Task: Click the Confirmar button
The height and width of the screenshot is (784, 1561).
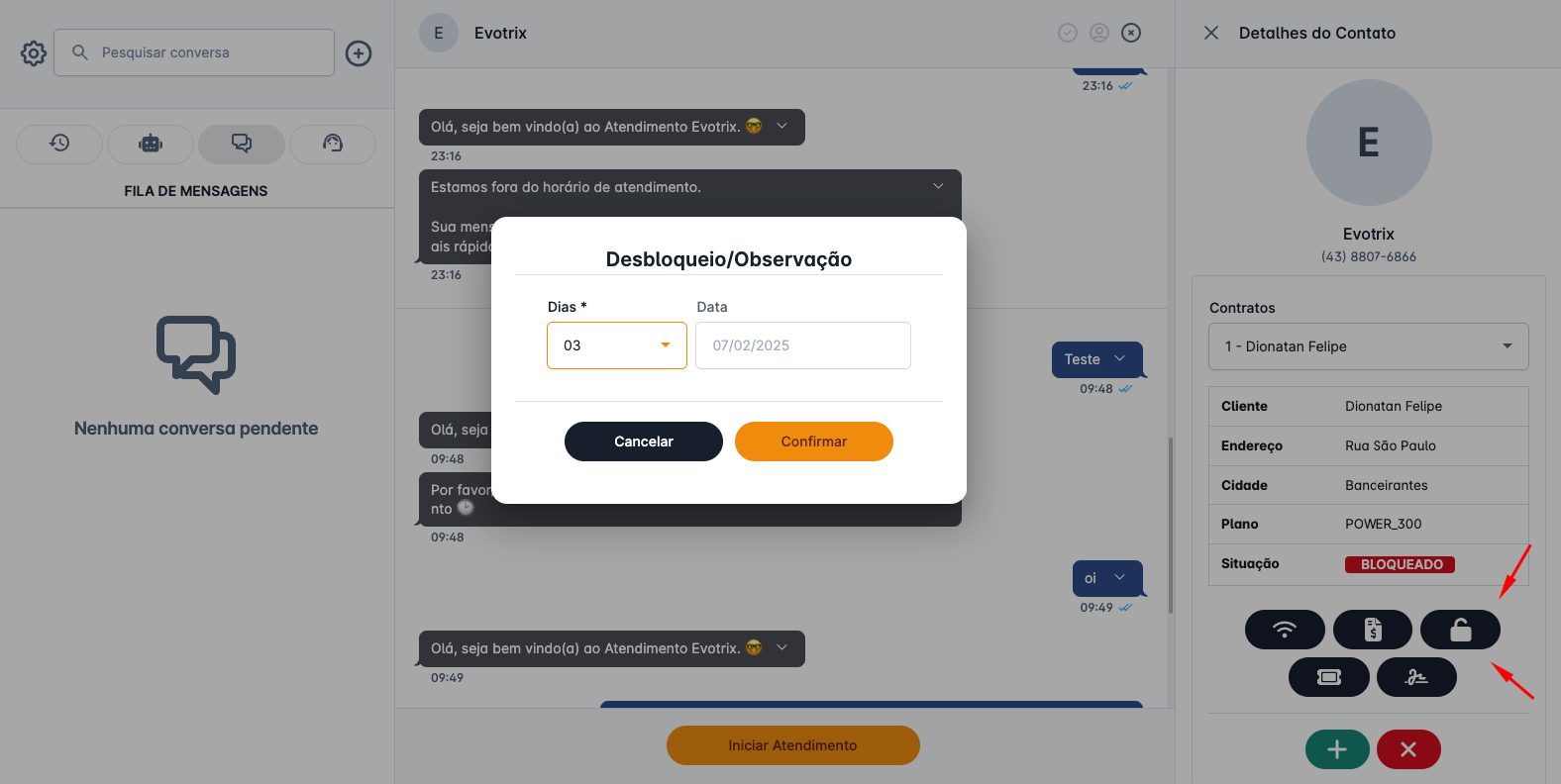Action: (x=813, y=441)
